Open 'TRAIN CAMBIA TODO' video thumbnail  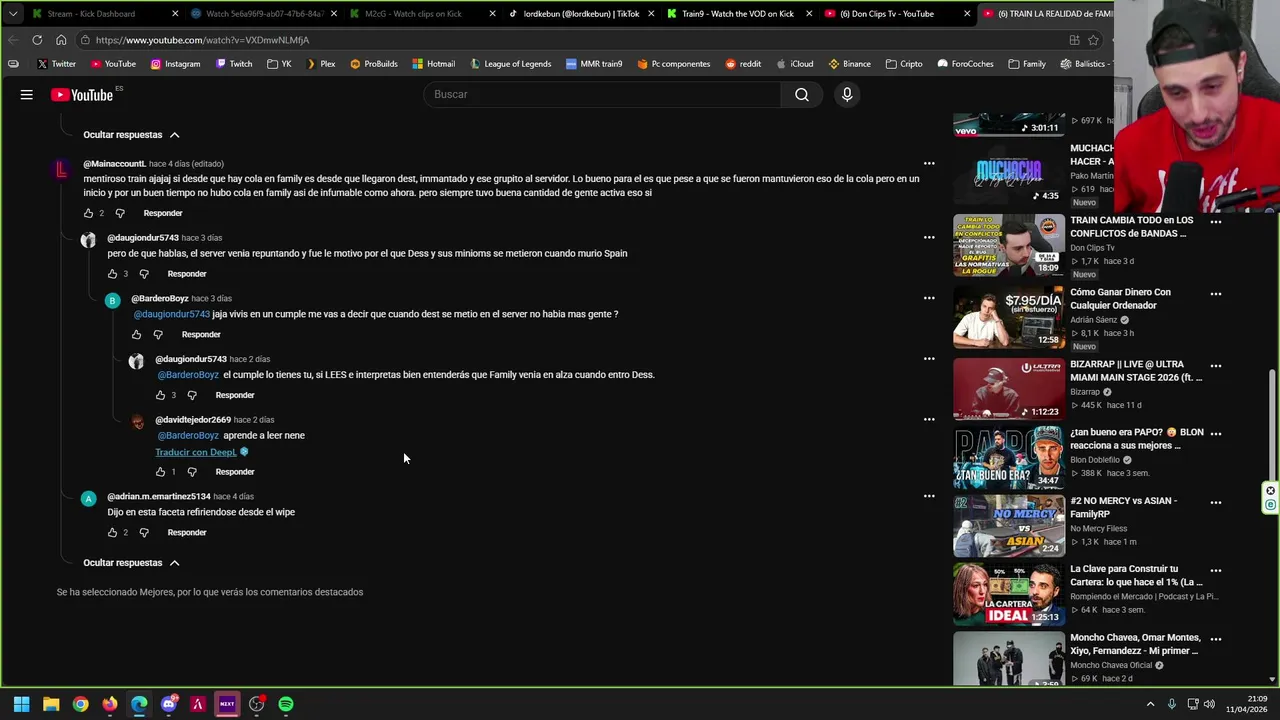coord(1009,245)
